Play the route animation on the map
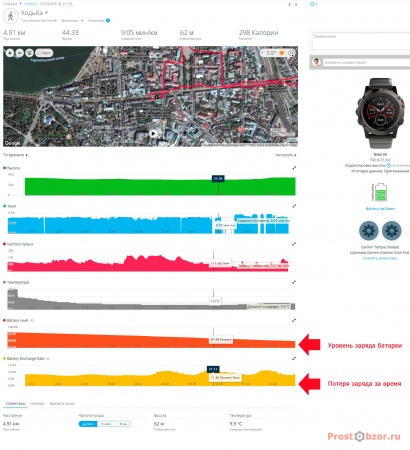 click(x=153, y=134)
